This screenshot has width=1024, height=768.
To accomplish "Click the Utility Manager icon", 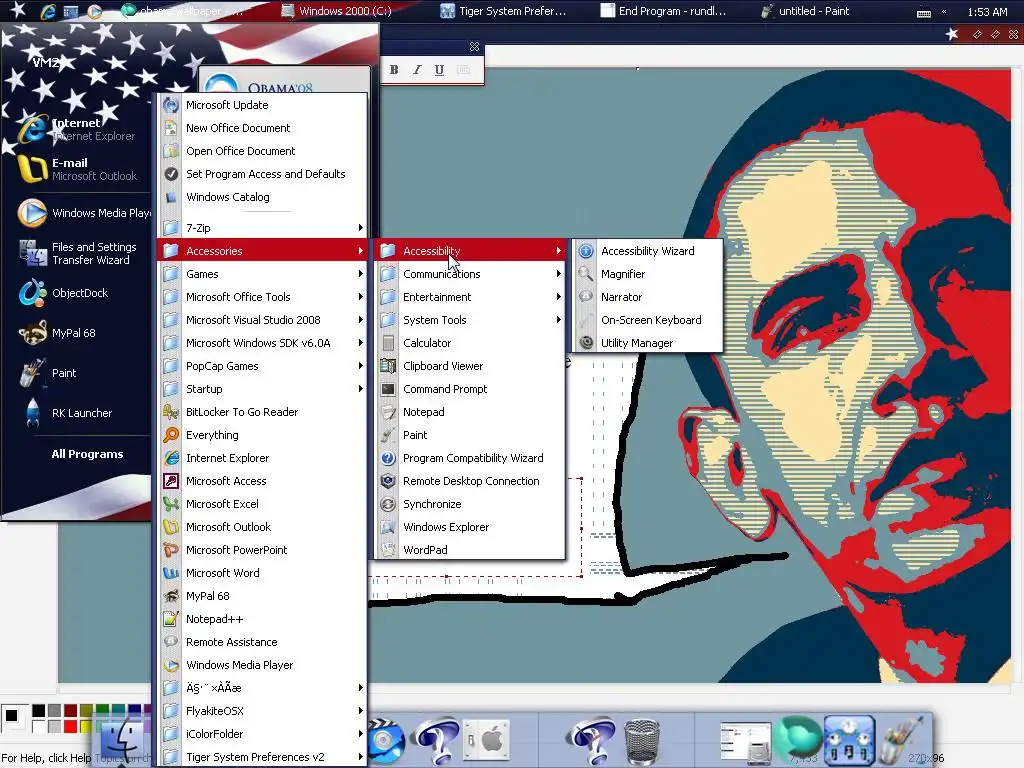I will click(x=586, y=343).
